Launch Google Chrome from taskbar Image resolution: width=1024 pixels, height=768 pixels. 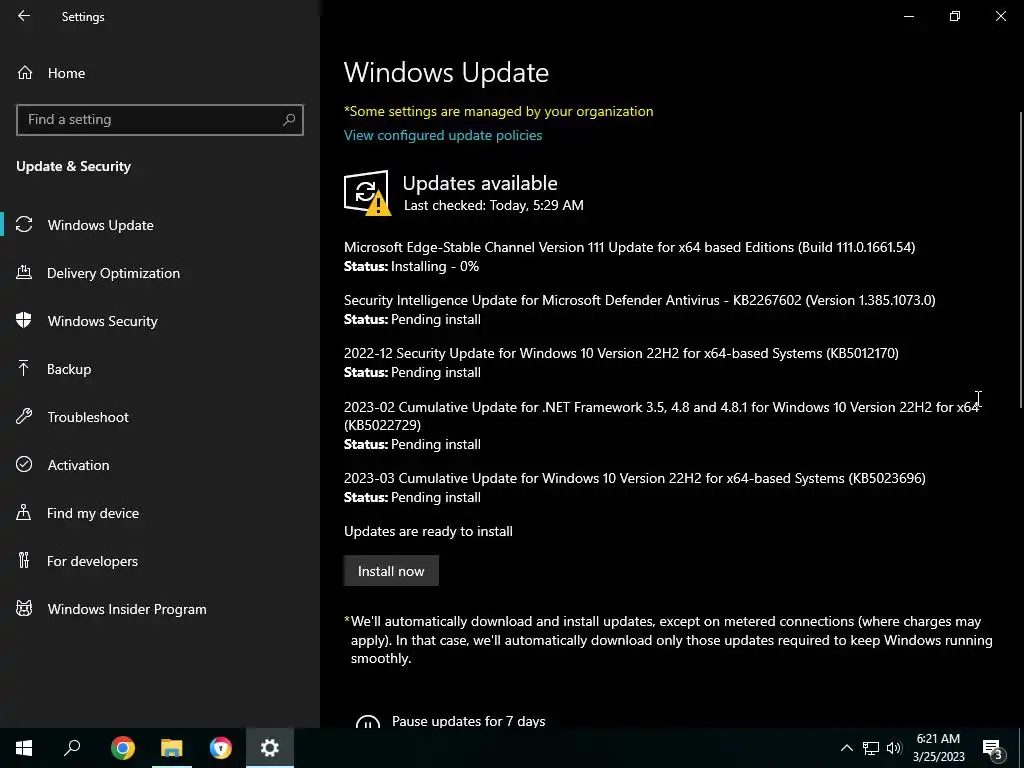[x=123, y=748]
